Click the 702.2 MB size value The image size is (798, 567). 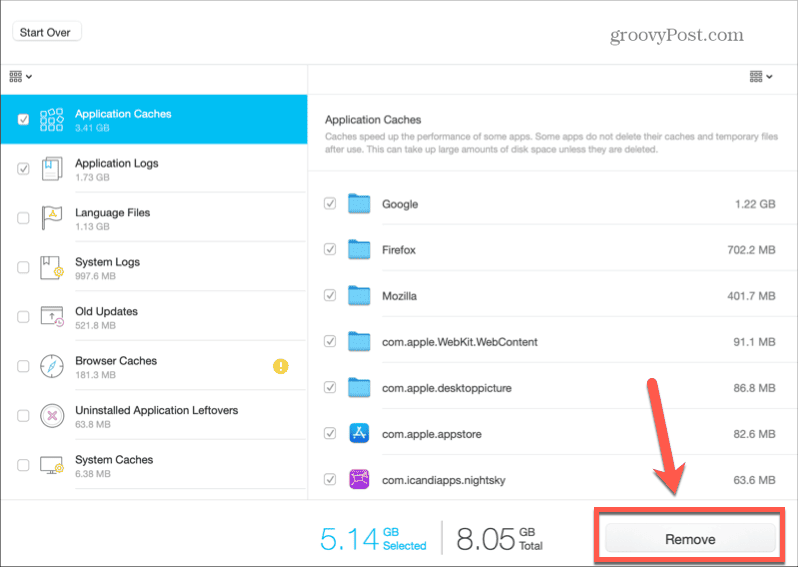pyautogui.click(x=751, y=250)
